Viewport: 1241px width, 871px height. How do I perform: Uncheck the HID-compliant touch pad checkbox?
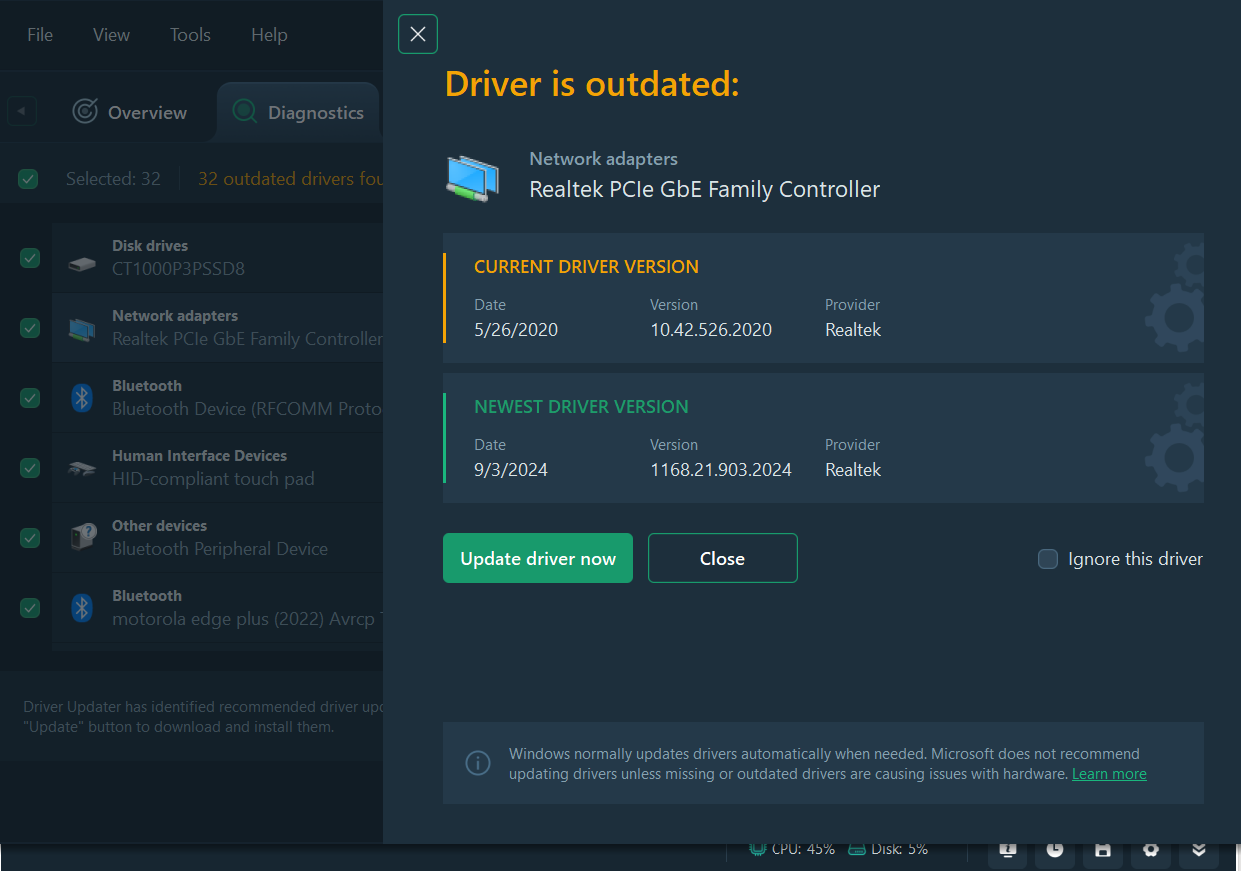(30, 468)
